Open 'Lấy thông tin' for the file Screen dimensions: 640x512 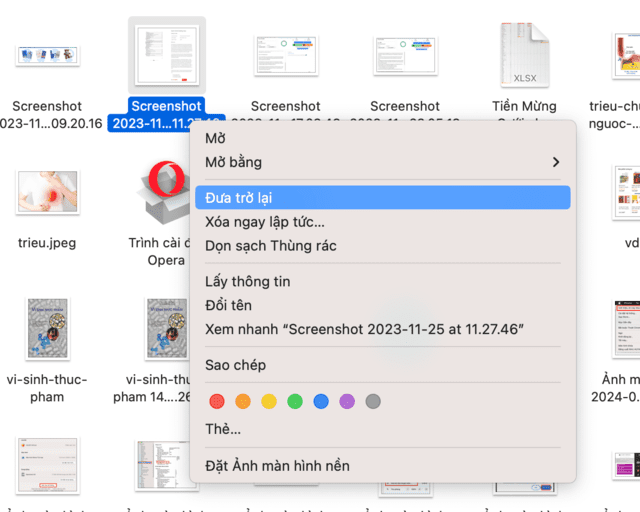(x=382, y=281)
